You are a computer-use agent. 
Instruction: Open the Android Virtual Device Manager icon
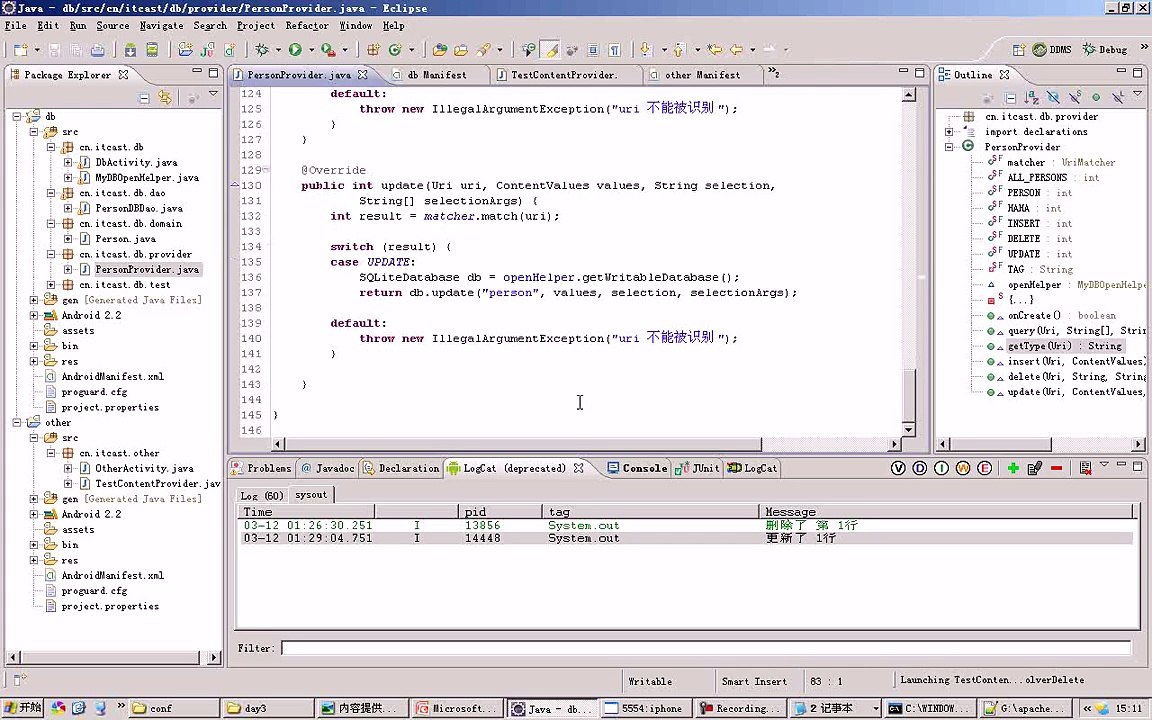coord(152,49)
